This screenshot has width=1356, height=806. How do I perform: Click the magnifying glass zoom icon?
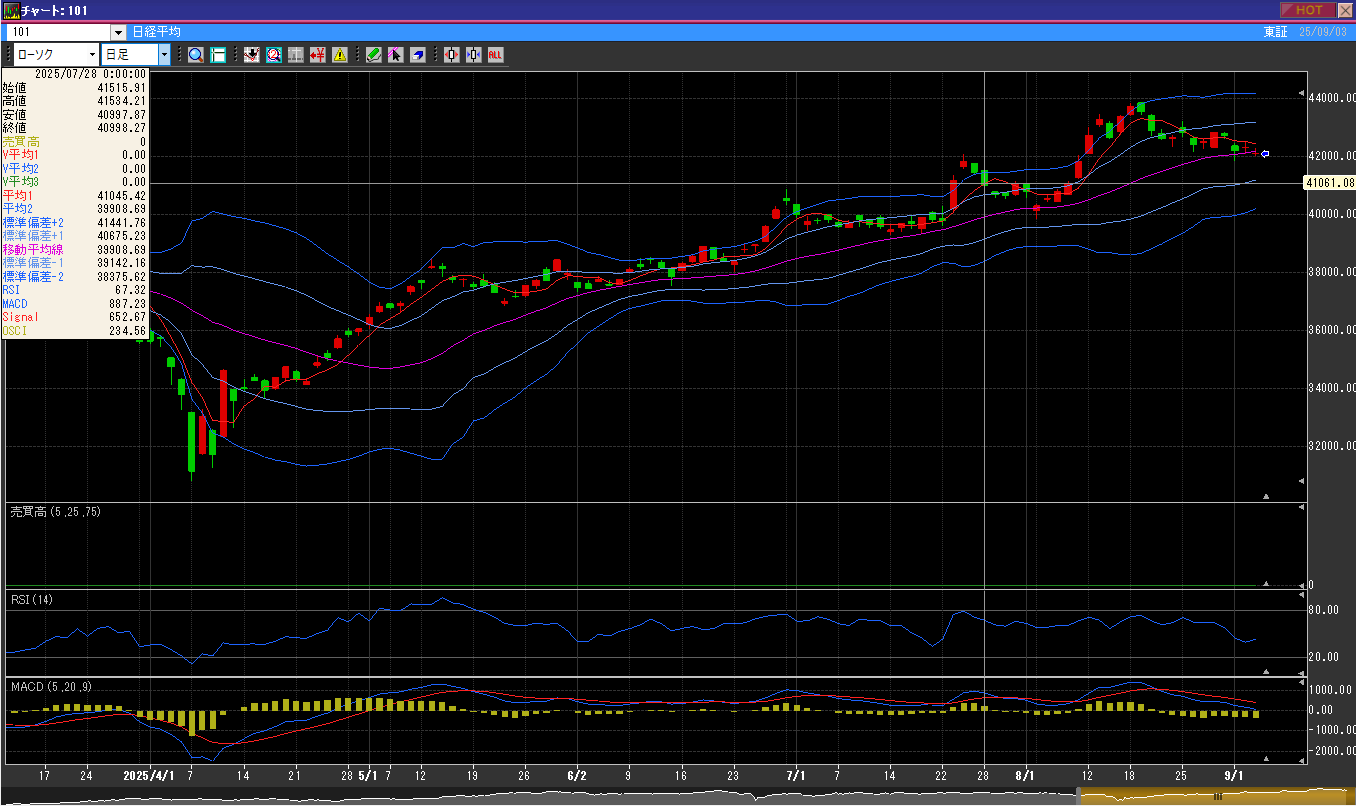click(x=195, y=55)
